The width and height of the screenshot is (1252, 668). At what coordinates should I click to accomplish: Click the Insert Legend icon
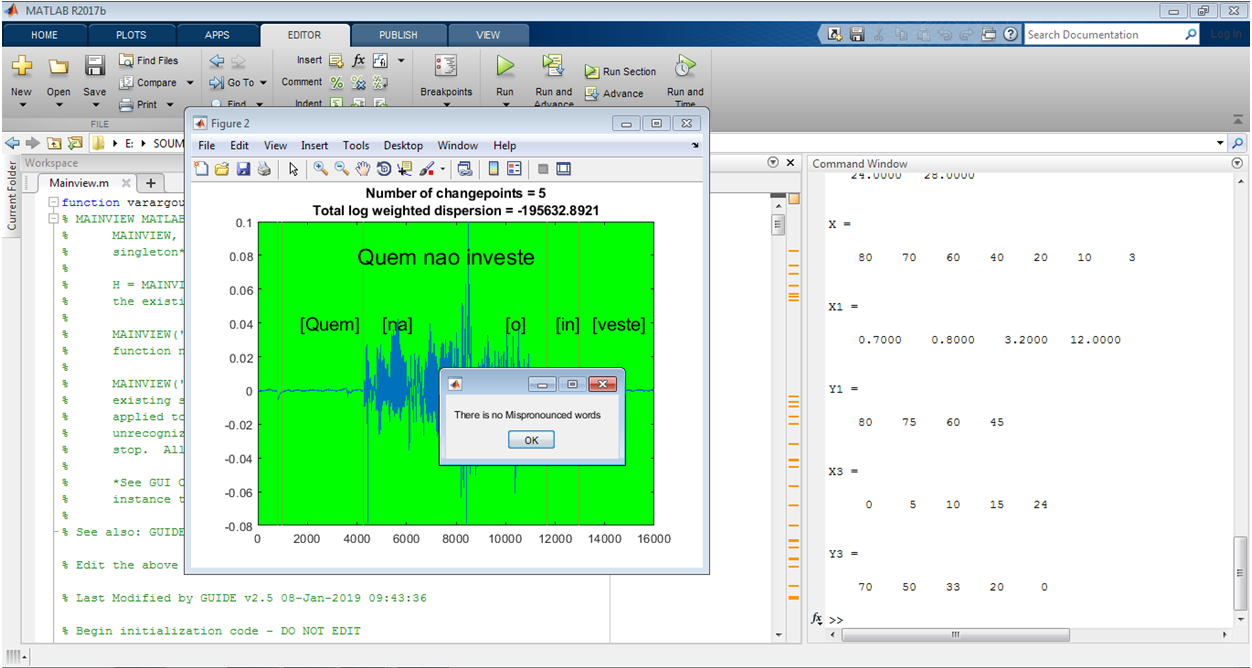(514, 169)
